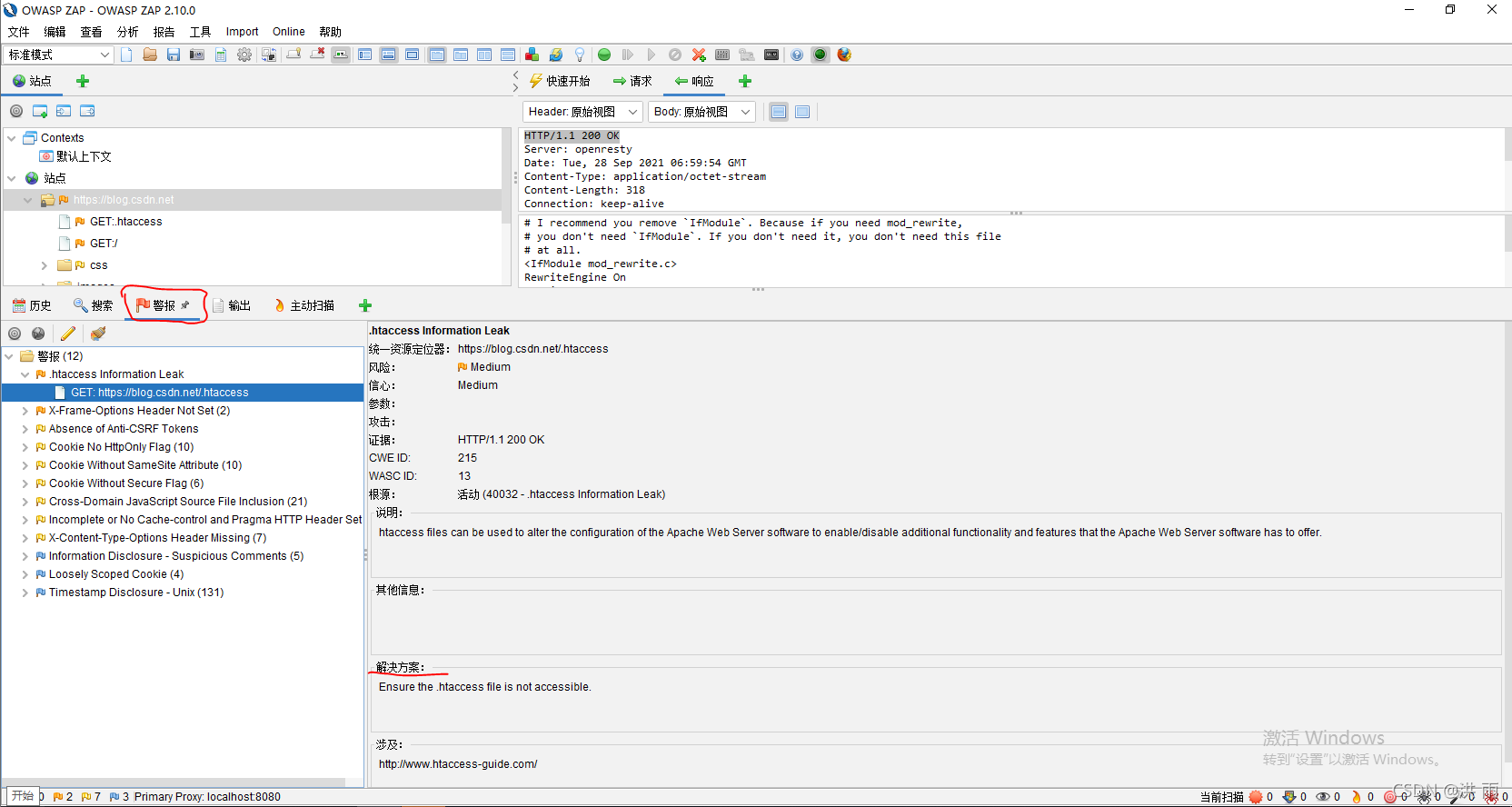The width and height of the screenshot is (1512, 807).
Task: Expand the css folder in the sites tree
Action: [45, 265]
